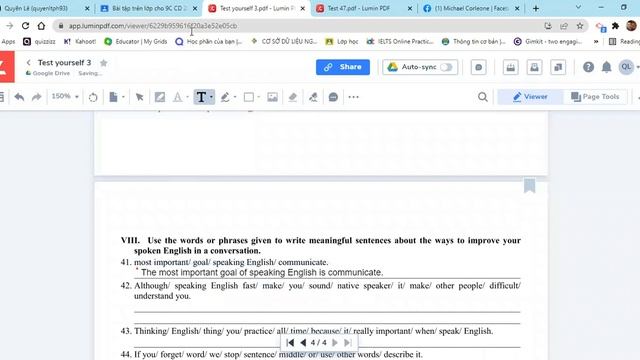Activate the free text T tool
640x360 pixels.
pos(201,97)
